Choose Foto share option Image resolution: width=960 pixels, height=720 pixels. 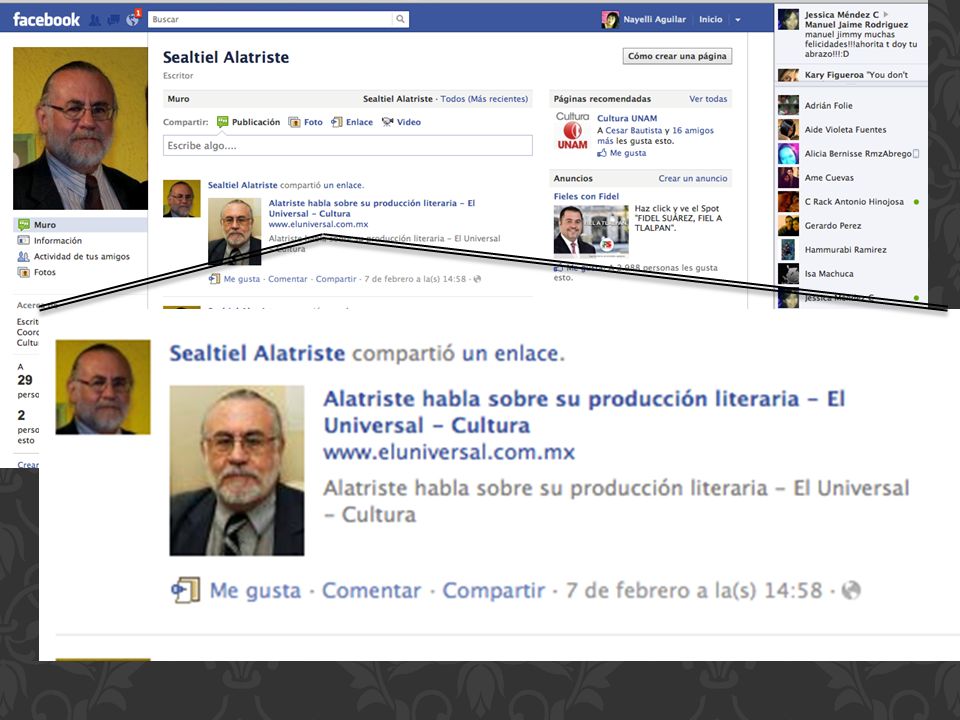pyautogui.click(x=306, y=122)
